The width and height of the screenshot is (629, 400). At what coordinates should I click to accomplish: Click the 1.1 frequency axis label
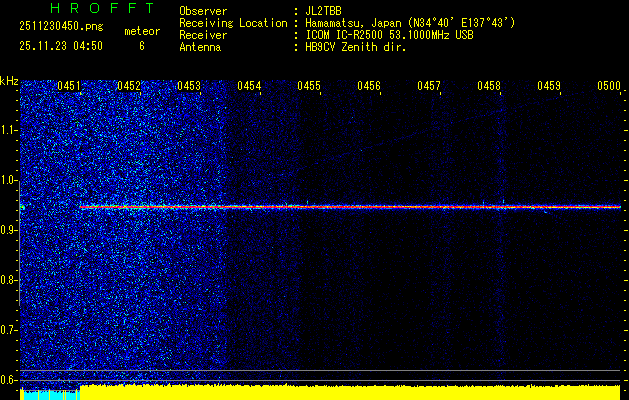click(9, 130)
